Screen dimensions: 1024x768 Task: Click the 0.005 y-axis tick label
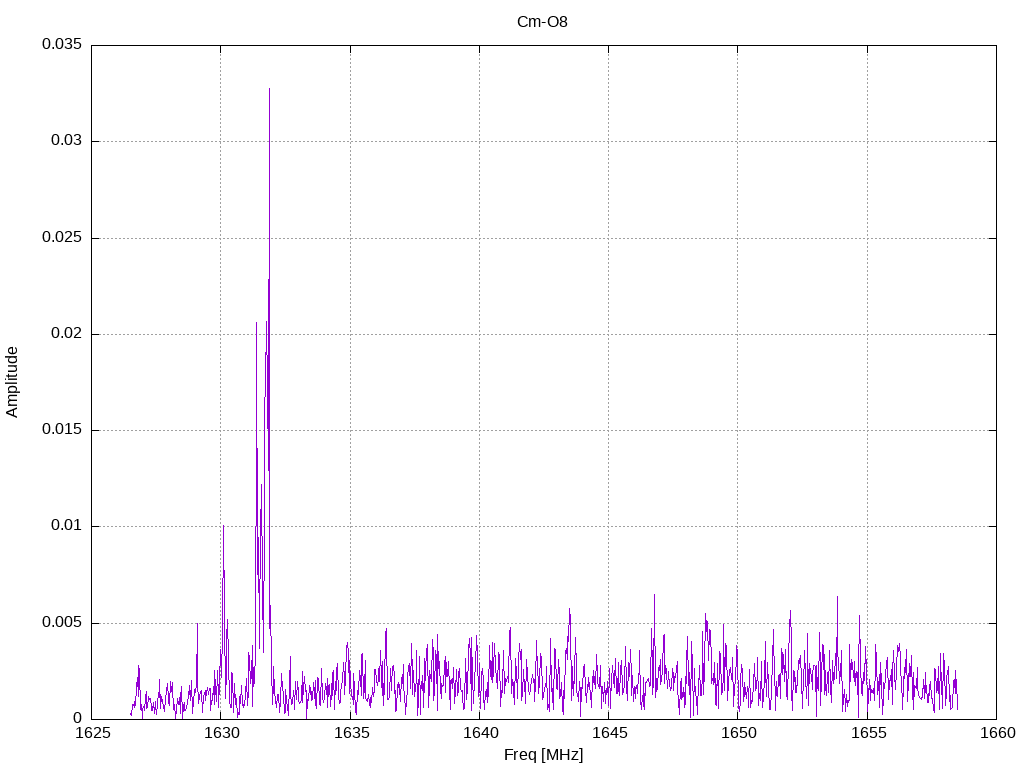(61, 623)
